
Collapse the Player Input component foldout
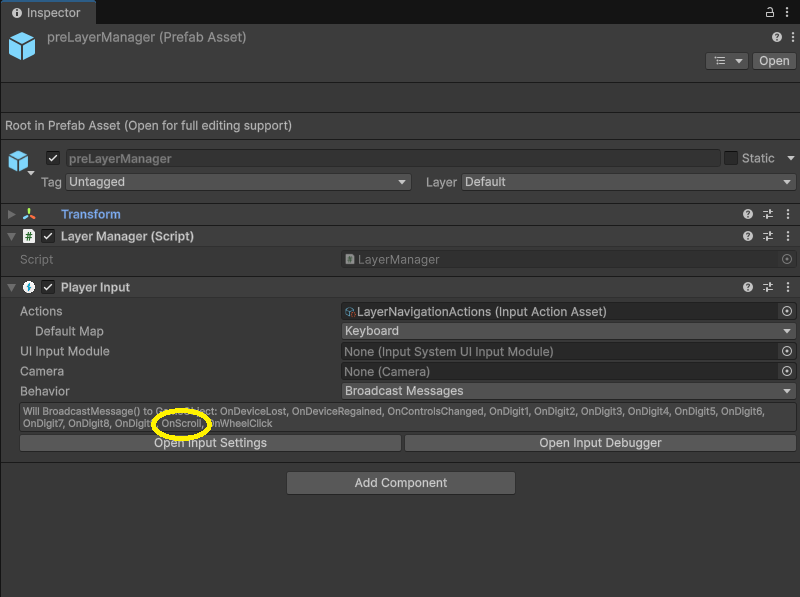9,287
